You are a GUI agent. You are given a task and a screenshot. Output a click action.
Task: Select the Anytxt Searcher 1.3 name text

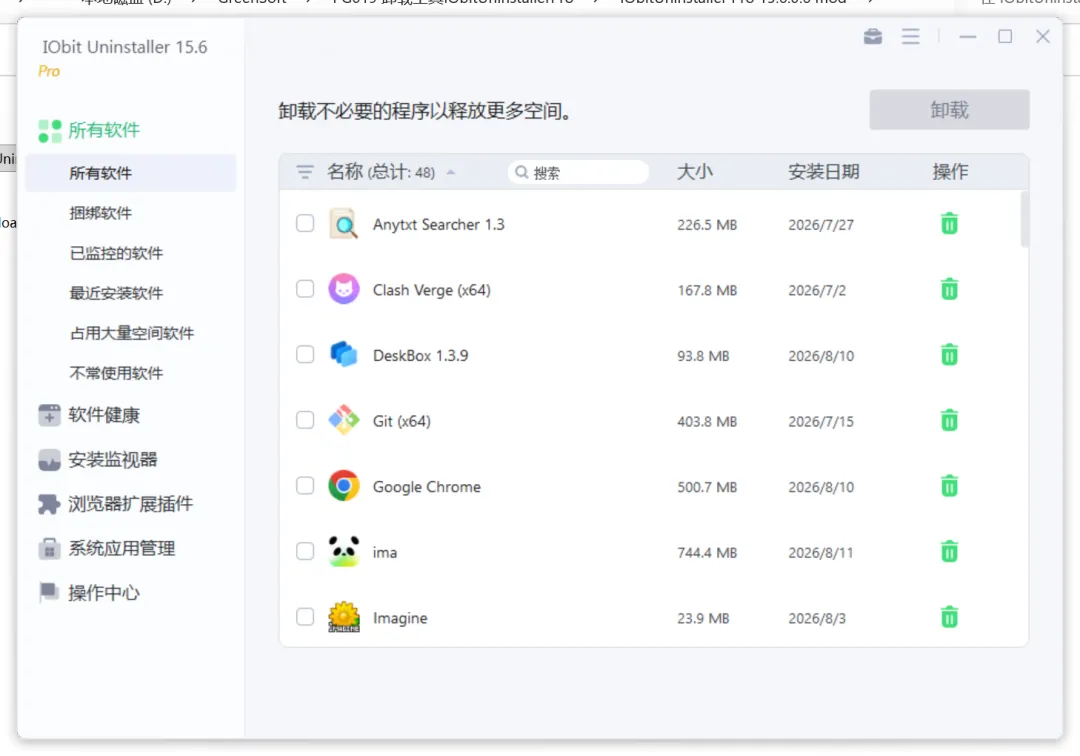(x=439, y=224)
